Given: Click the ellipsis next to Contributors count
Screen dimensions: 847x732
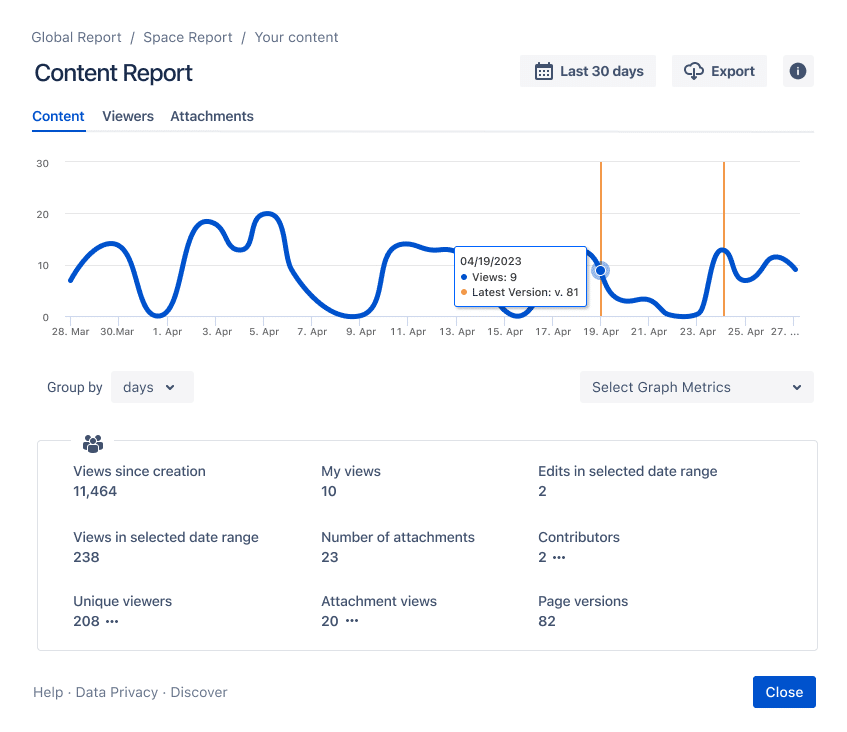Looking at the screenshot, I should pyautogui.click(x=559, y=558).
